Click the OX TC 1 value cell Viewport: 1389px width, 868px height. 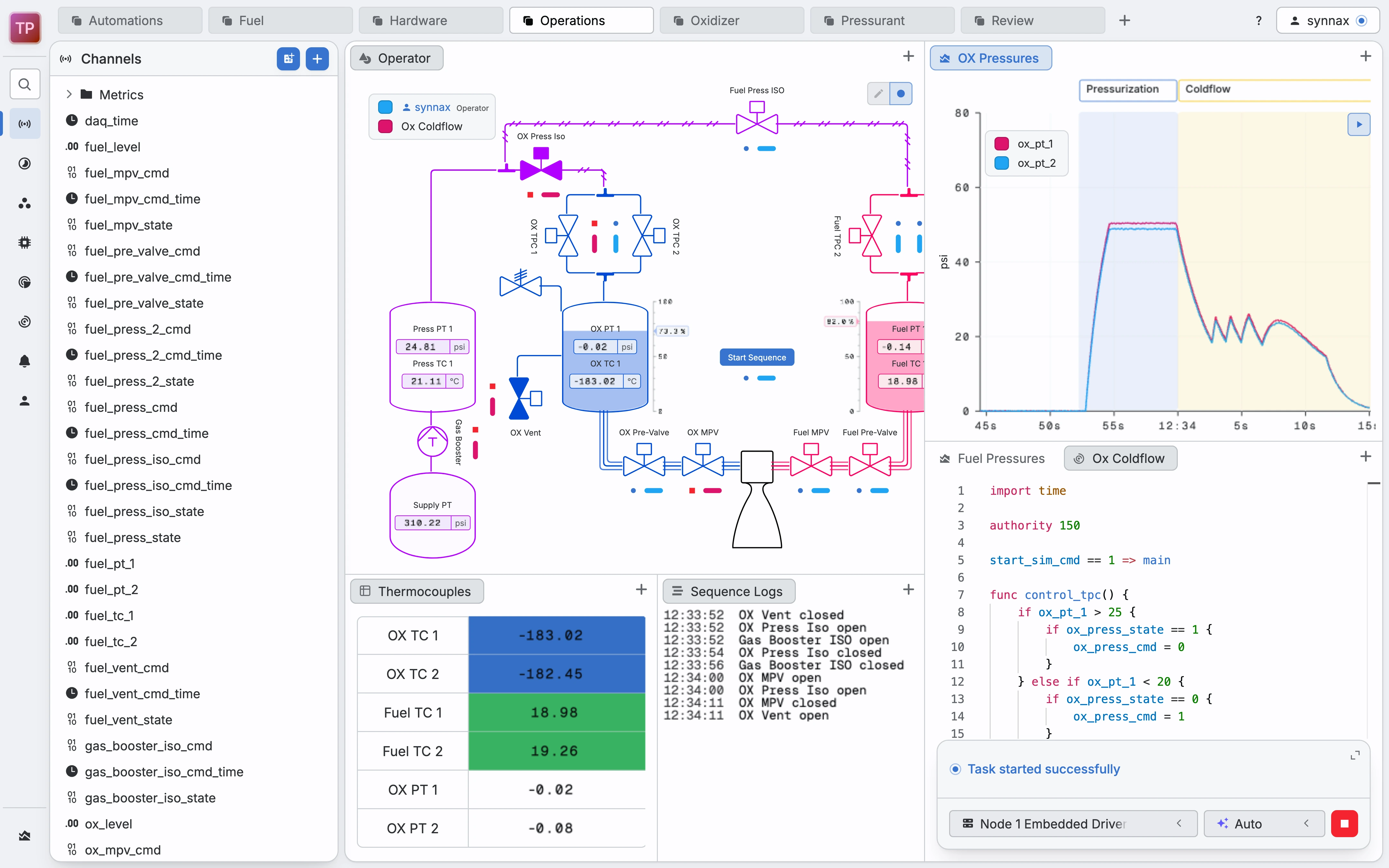(556, 635)
